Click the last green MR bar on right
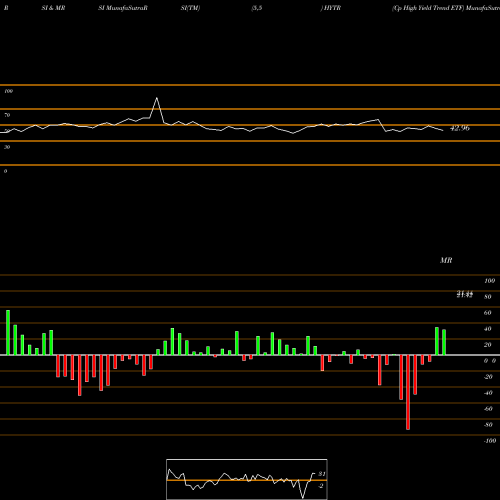500x500 pixels. [x=444, y=342]
